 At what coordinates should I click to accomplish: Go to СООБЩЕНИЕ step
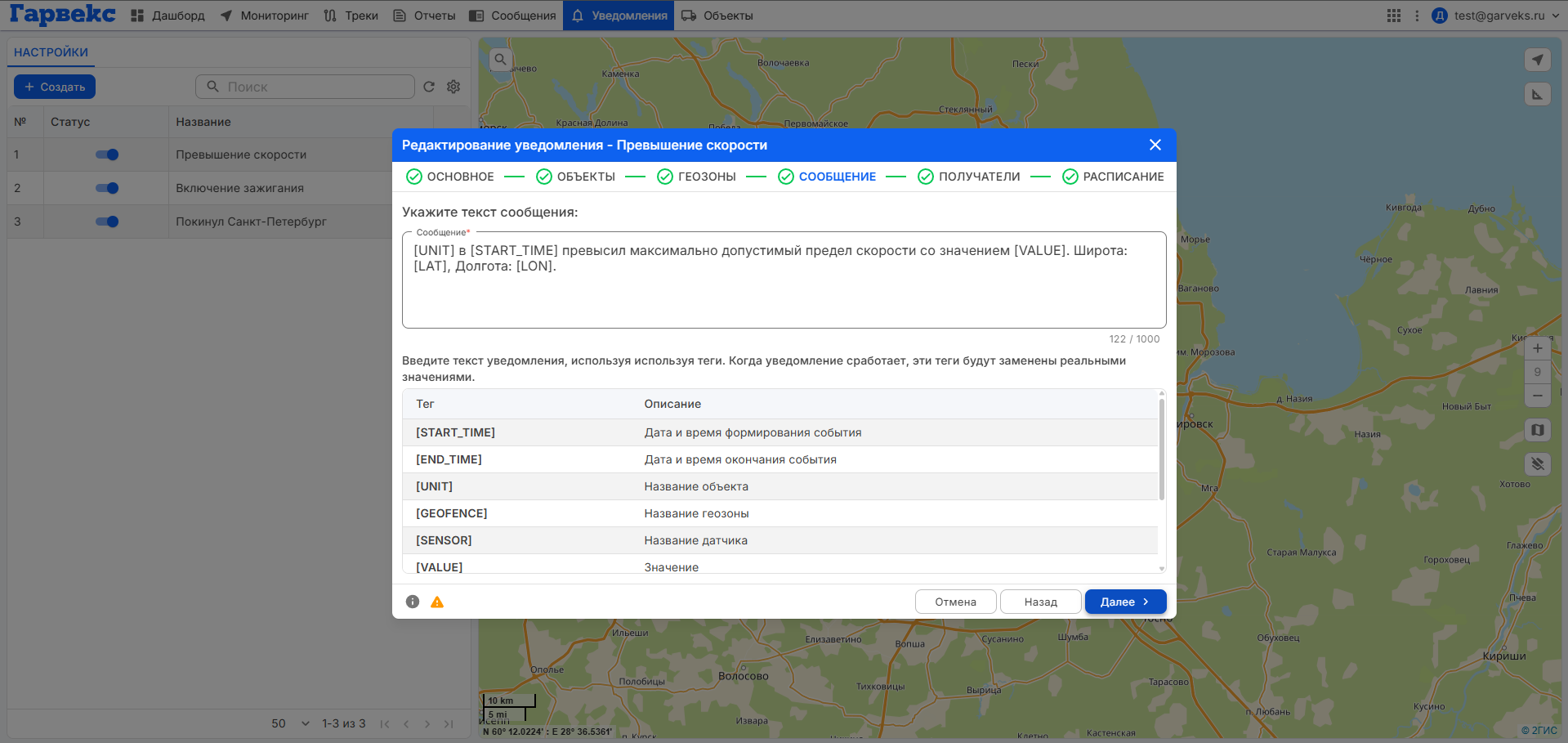pos(827,177)
